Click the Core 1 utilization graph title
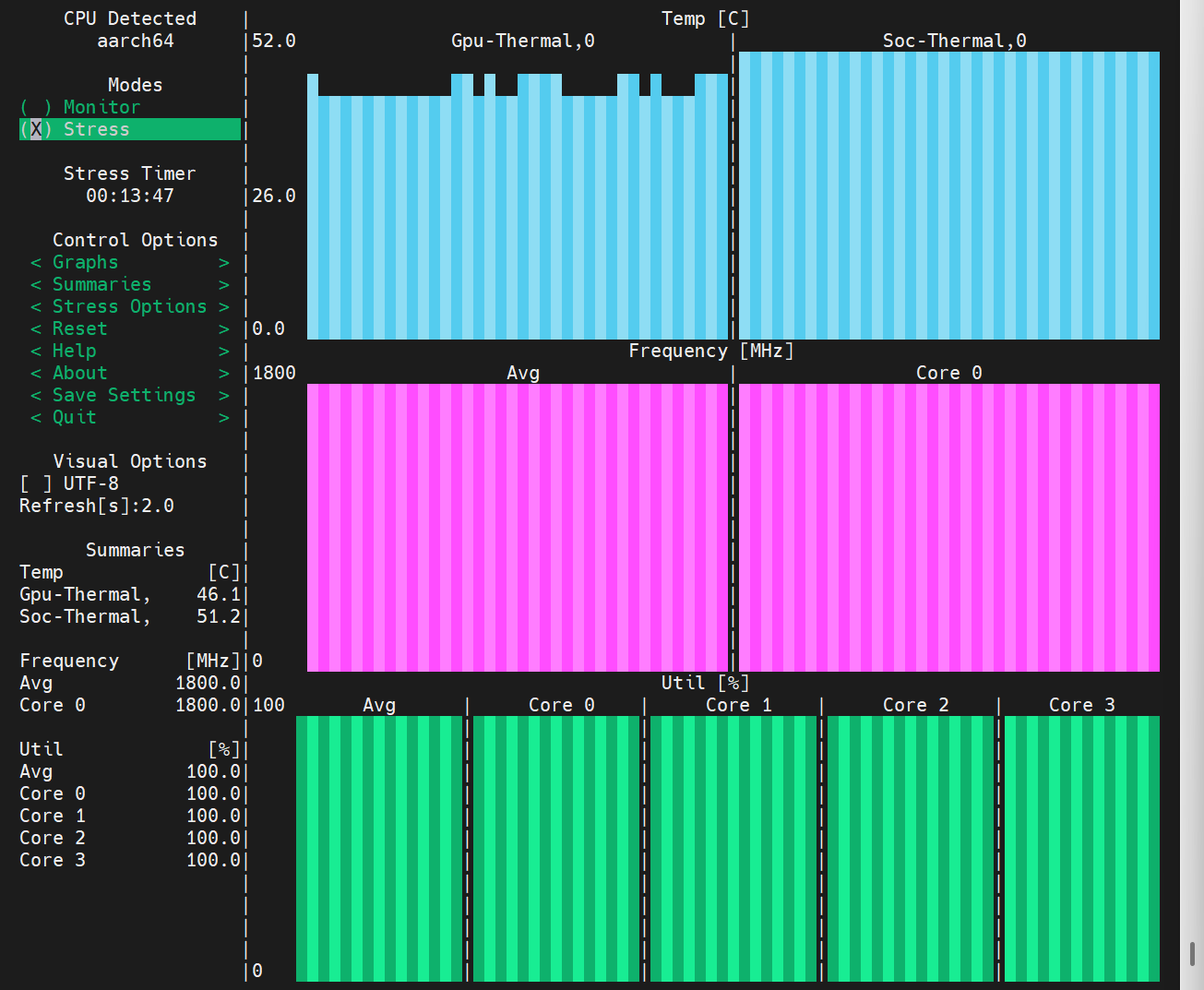 coord(739,705)
